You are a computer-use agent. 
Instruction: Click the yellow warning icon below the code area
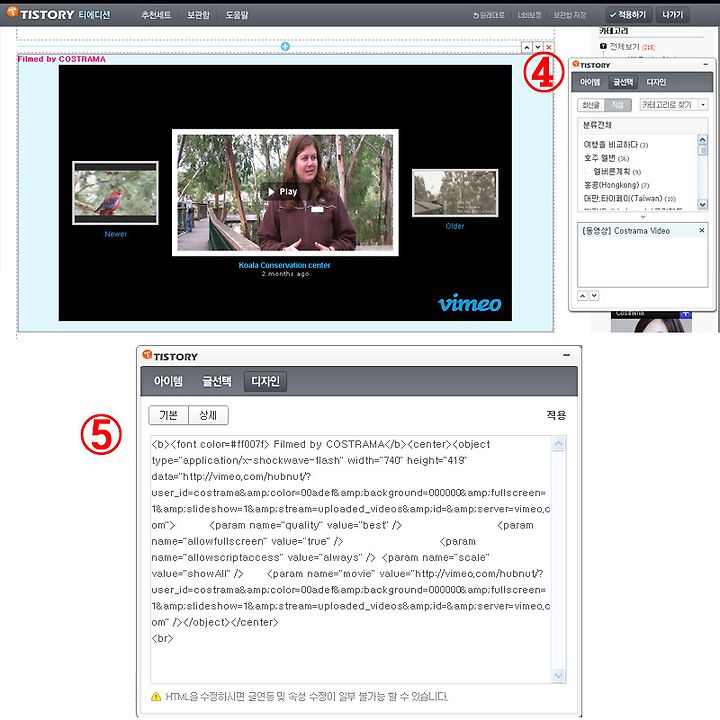pyautogui.click(x=156, y=697)
